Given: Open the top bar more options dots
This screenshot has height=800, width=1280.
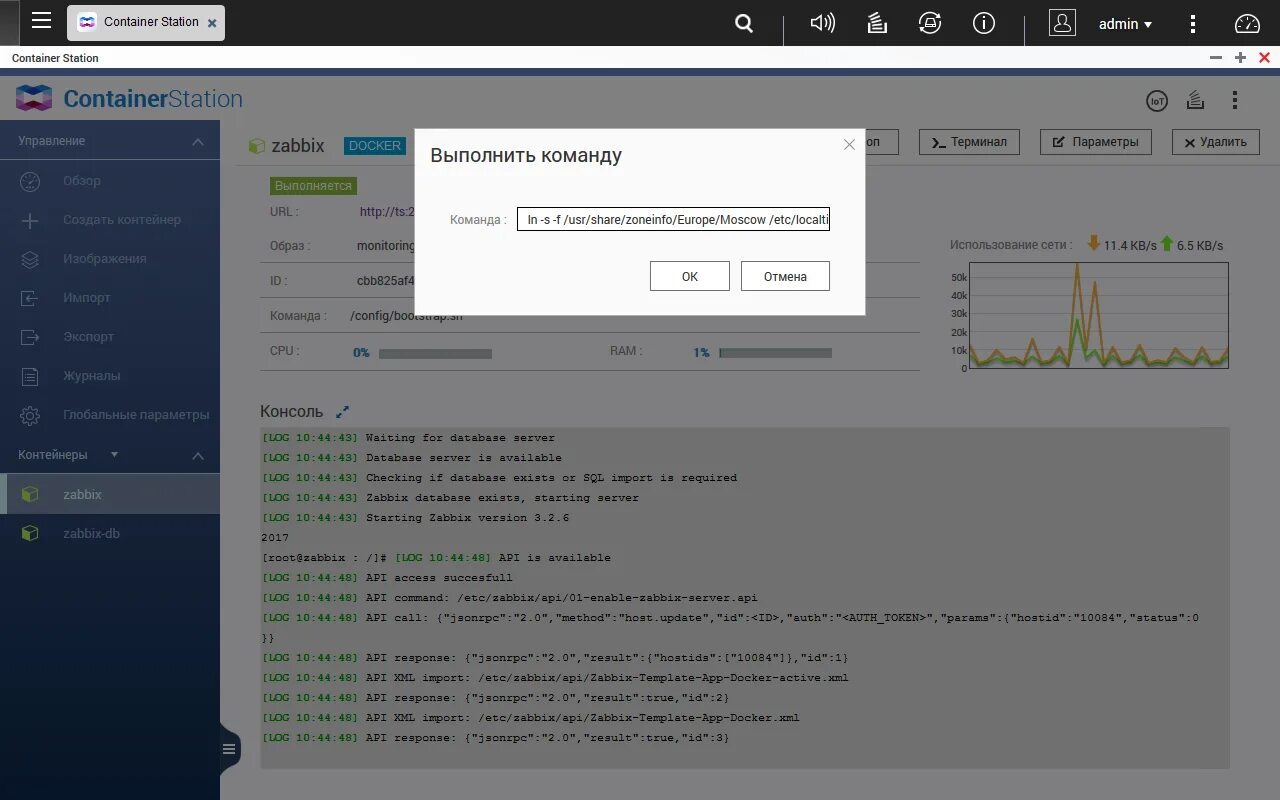Looking at the screenshot, I should click(x=1192, y=23).
